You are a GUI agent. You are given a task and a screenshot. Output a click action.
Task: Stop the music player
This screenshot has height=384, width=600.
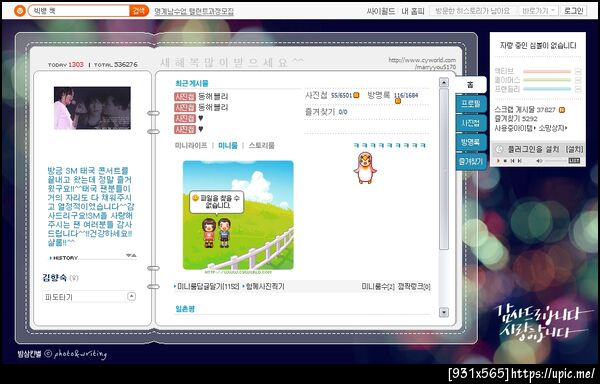click(x=505, y=161)
